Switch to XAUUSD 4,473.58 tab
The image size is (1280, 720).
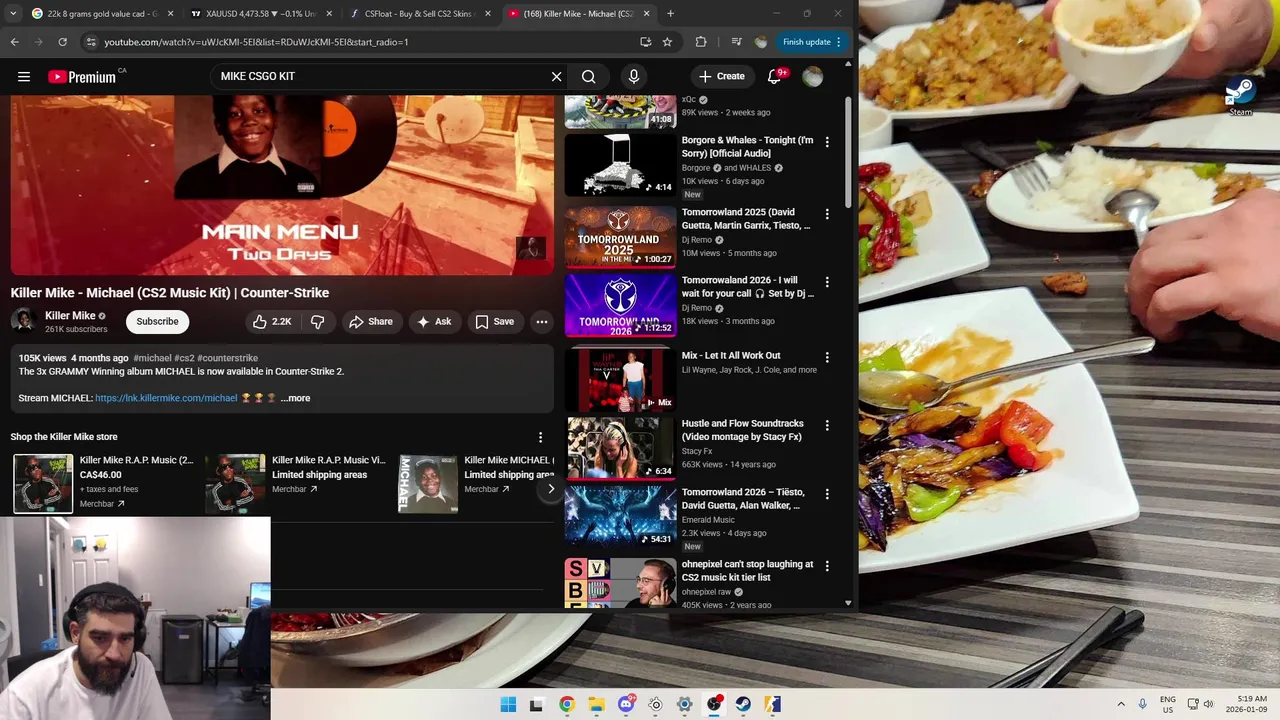260,14
